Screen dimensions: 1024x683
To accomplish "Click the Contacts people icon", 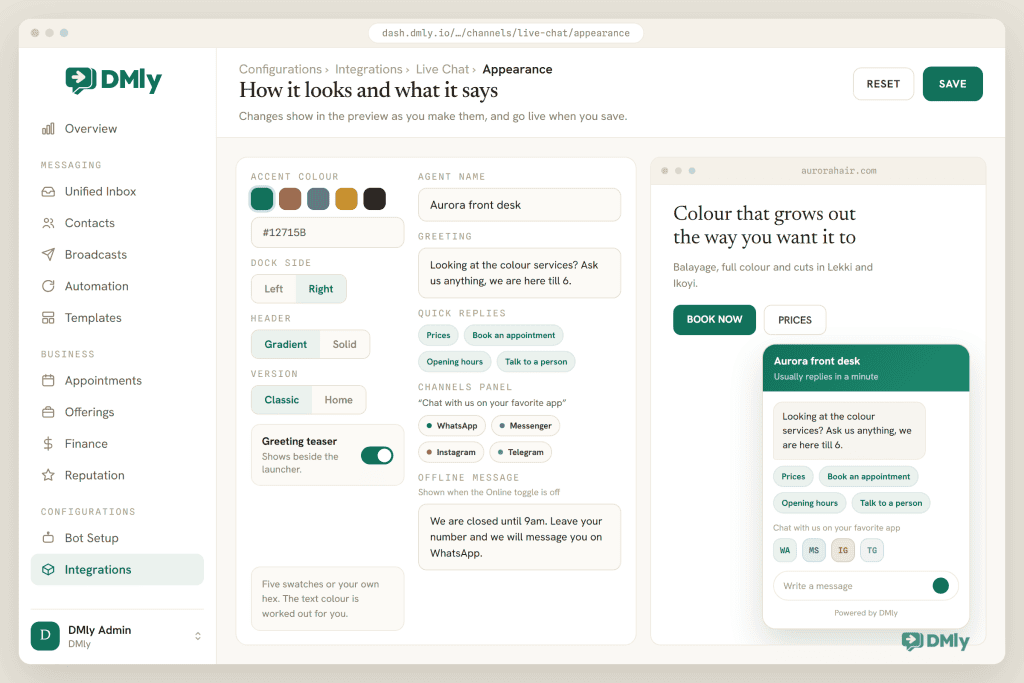I will [48, 223].
